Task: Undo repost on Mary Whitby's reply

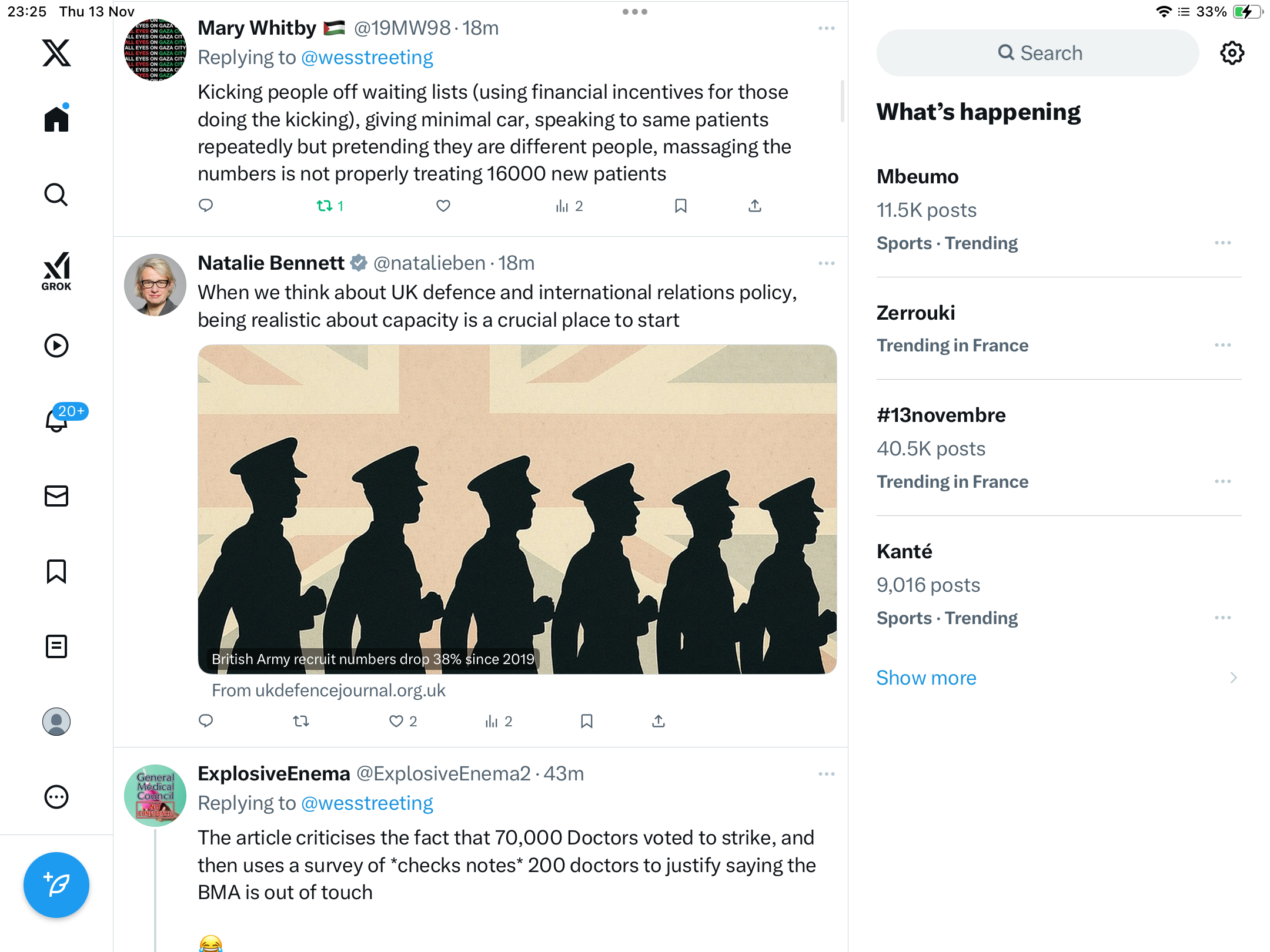Action: 325,206
